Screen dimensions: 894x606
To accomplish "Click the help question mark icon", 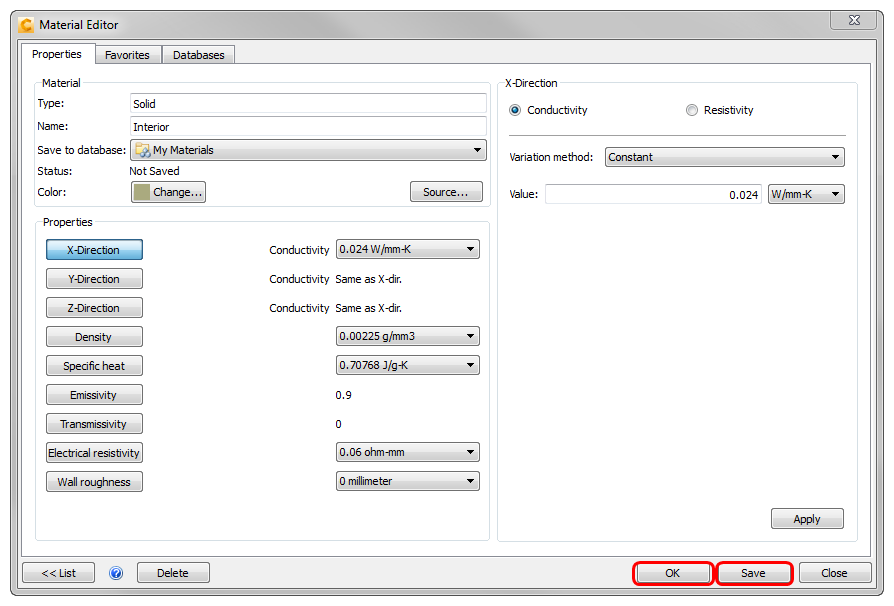I will click(116, 572).
